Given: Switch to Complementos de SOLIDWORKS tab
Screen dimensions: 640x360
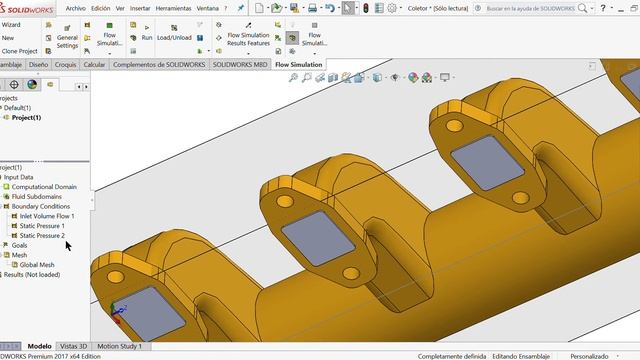Looking at the screenshot, I should coord(159,64).
